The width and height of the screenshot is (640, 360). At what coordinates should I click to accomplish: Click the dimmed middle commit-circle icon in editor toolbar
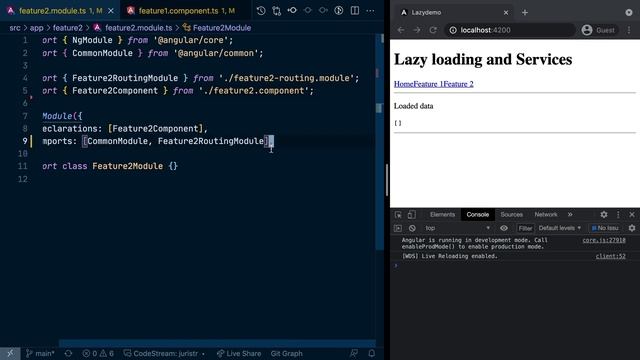tap(308, 11)
